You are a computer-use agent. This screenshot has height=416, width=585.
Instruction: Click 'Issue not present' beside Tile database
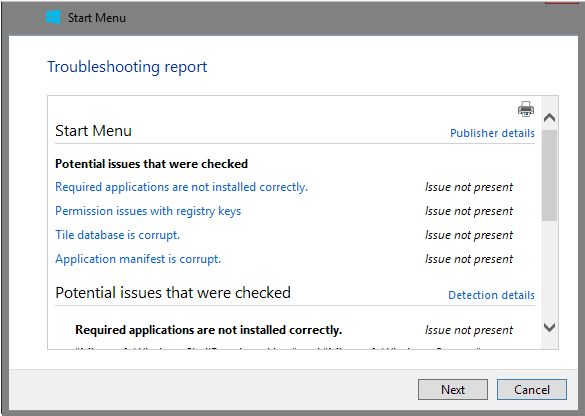(469, 235)
